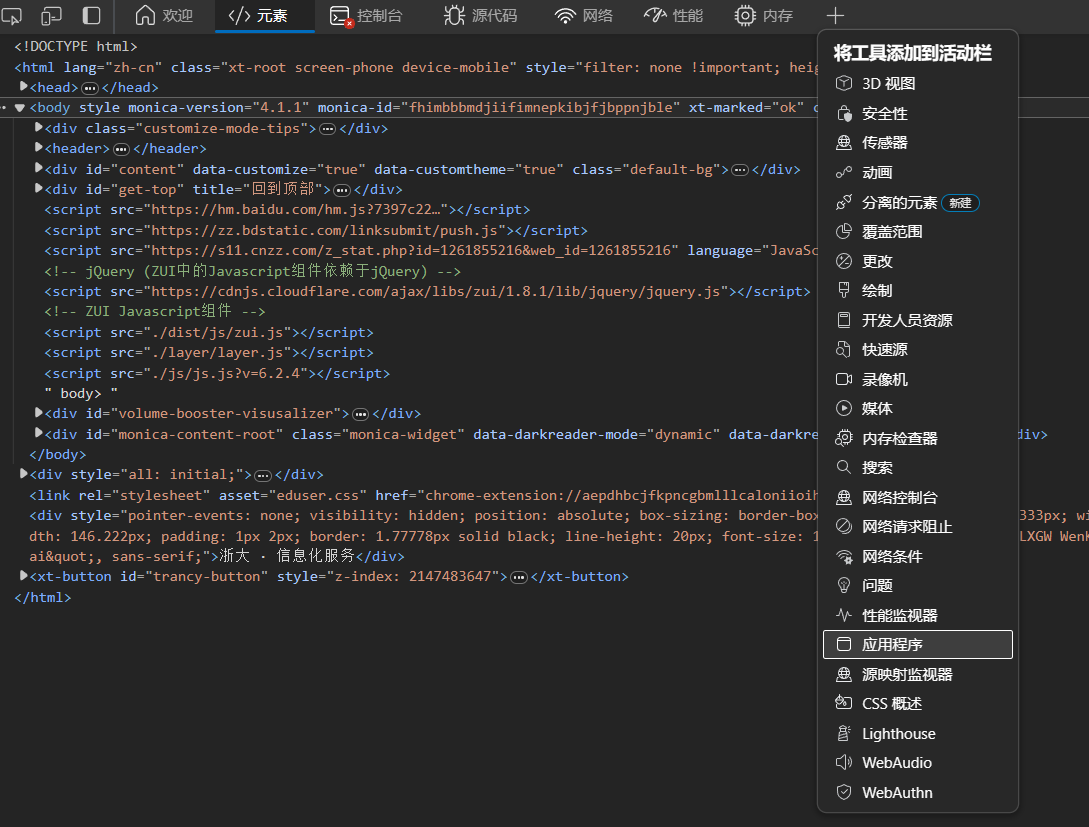The height and width of the screenshot is (827, 1089).
Task: Select 网络条件 in the tools menu
Action: coord(917,556)
